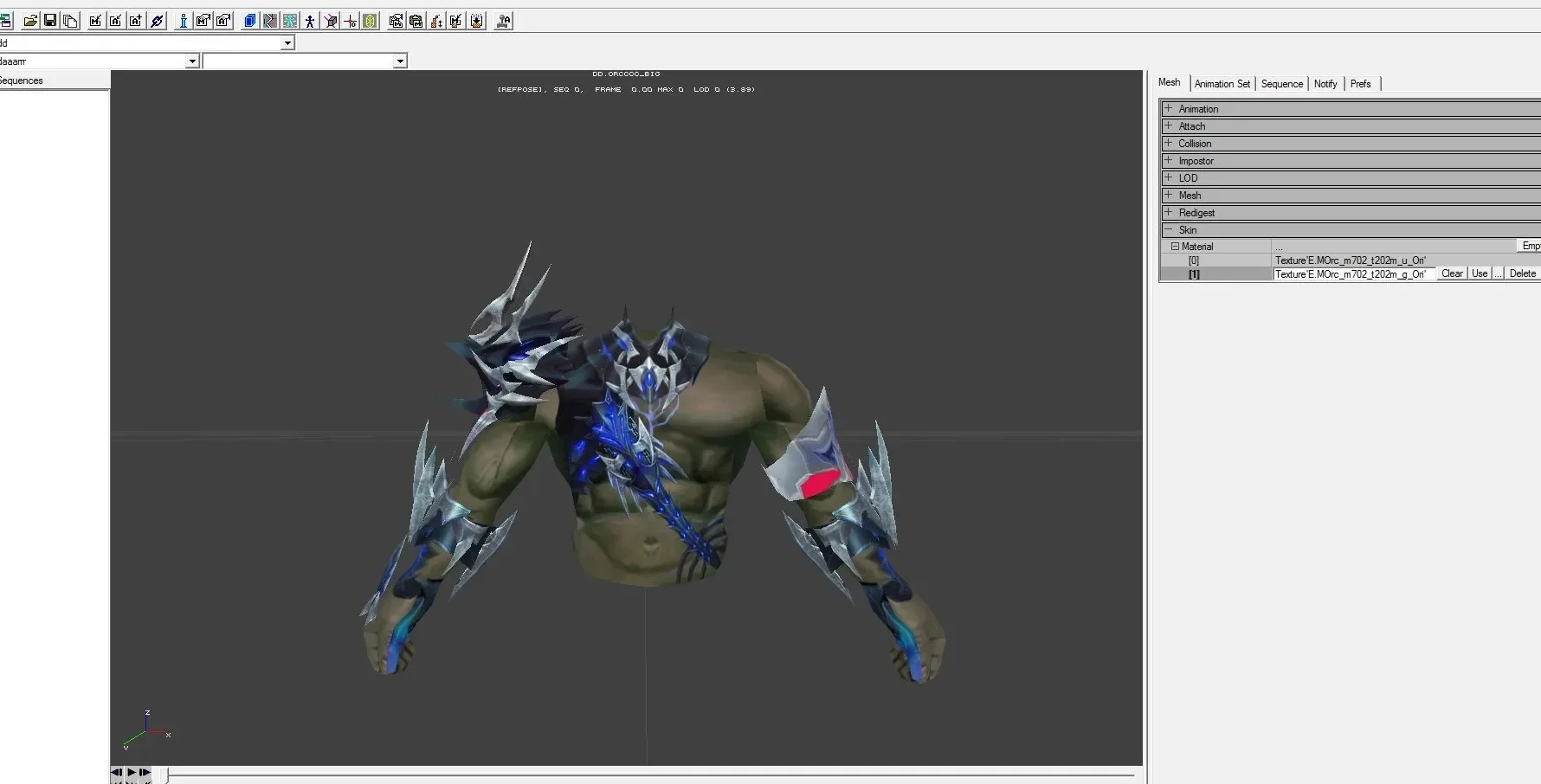This screenshot has height=784, width=1541.
Task: Open the empty animation set dropdown
Action: click(x=400, y=61)
